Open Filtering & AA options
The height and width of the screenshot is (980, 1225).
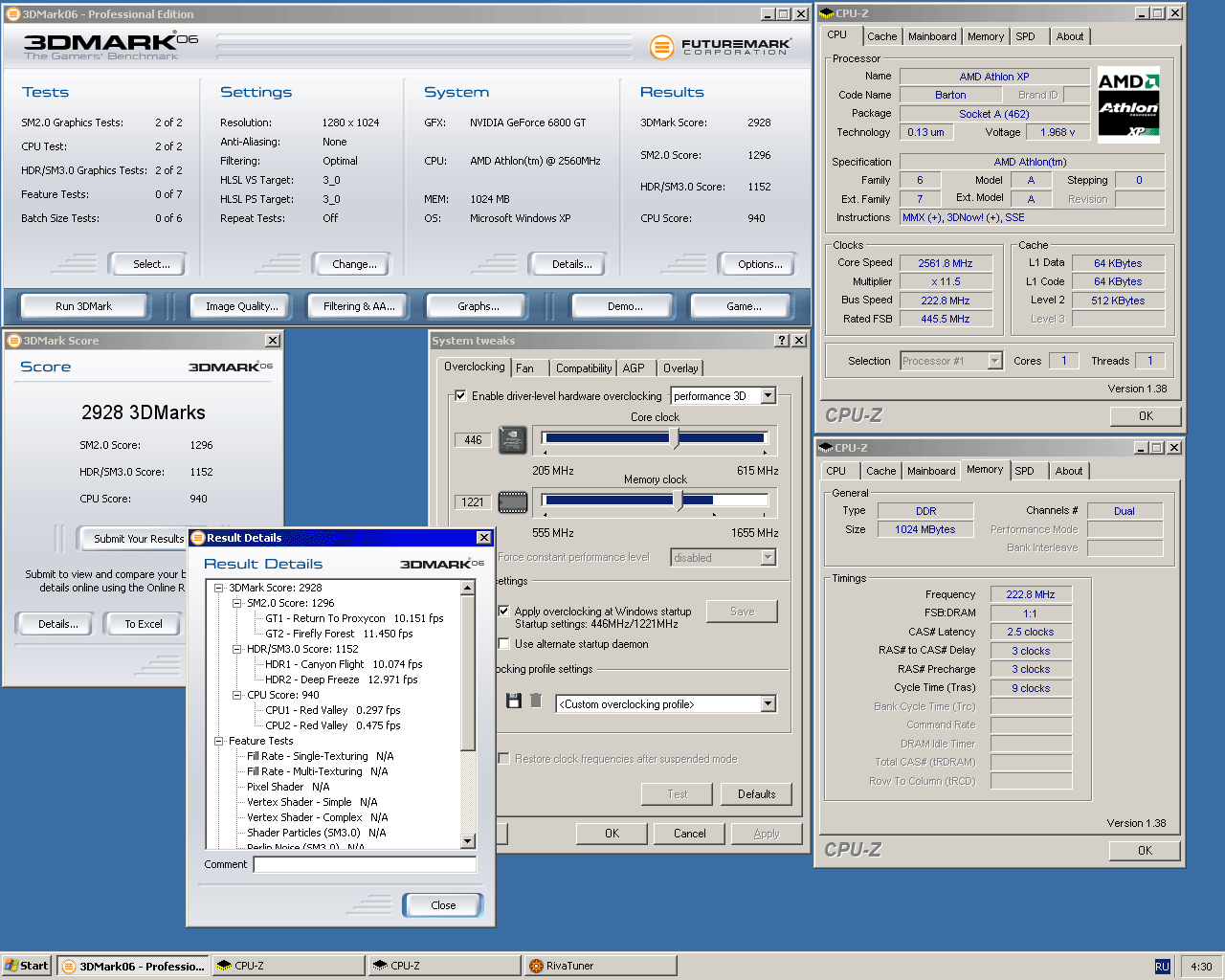(359, 306)
